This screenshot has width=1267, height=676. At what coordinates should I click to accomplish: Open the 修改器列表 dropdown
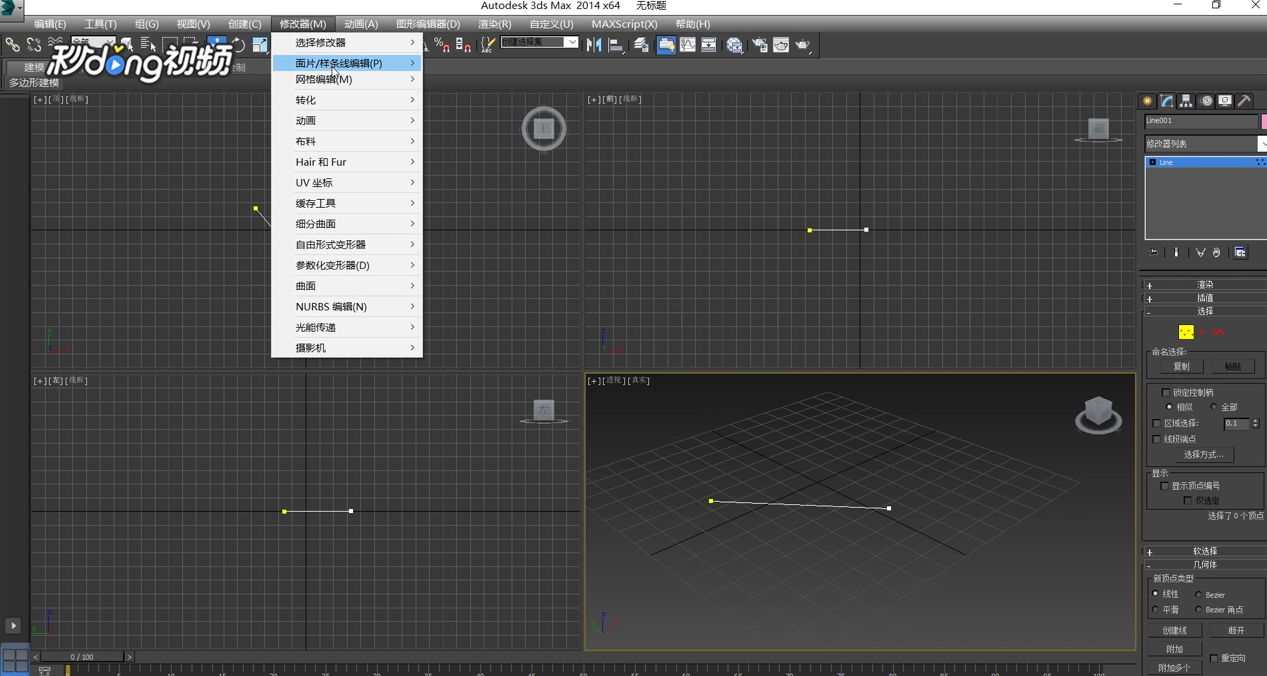(x=1205, y=144)
